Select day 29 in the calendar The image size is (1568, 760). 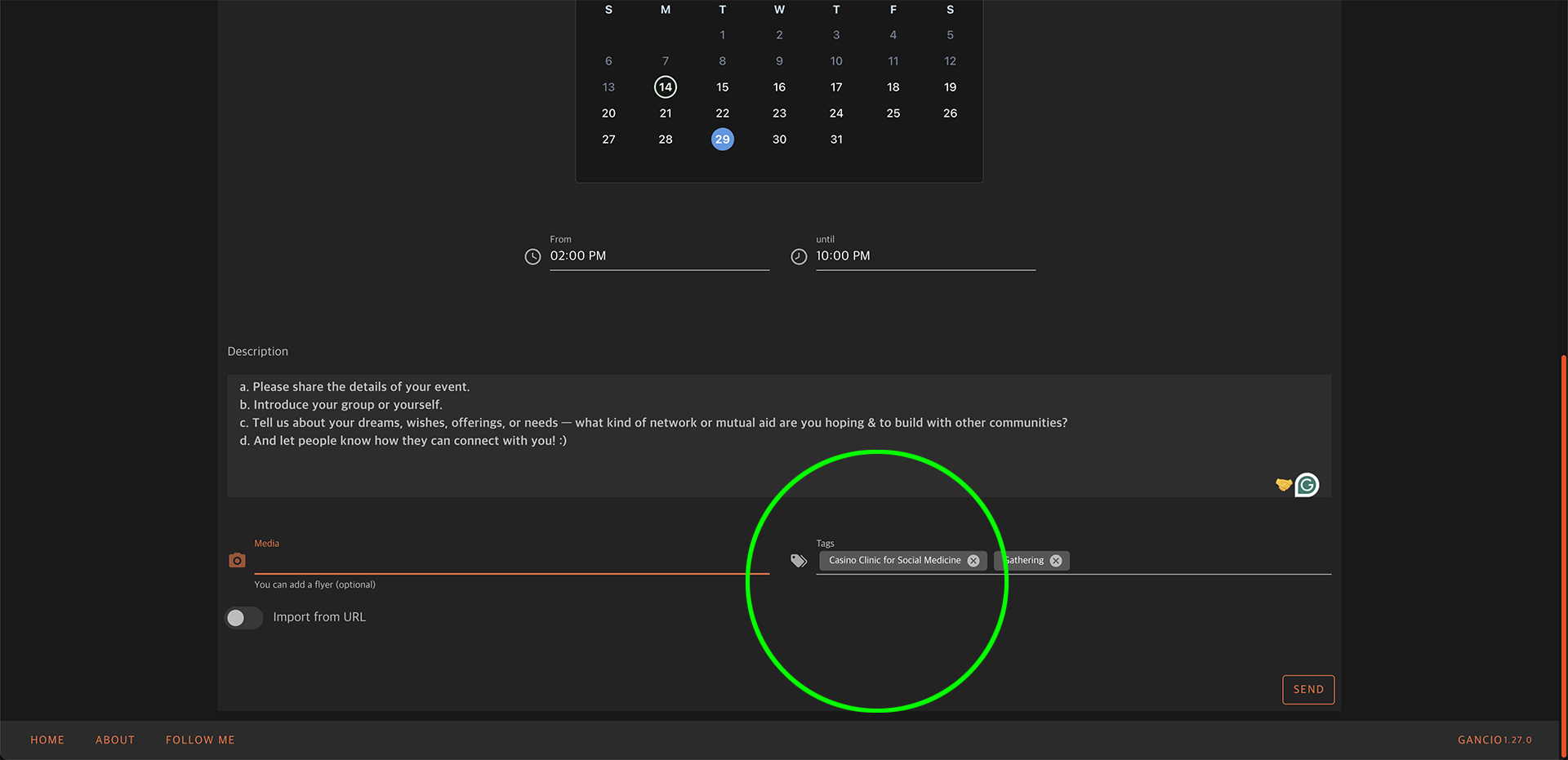pos(722,140)
